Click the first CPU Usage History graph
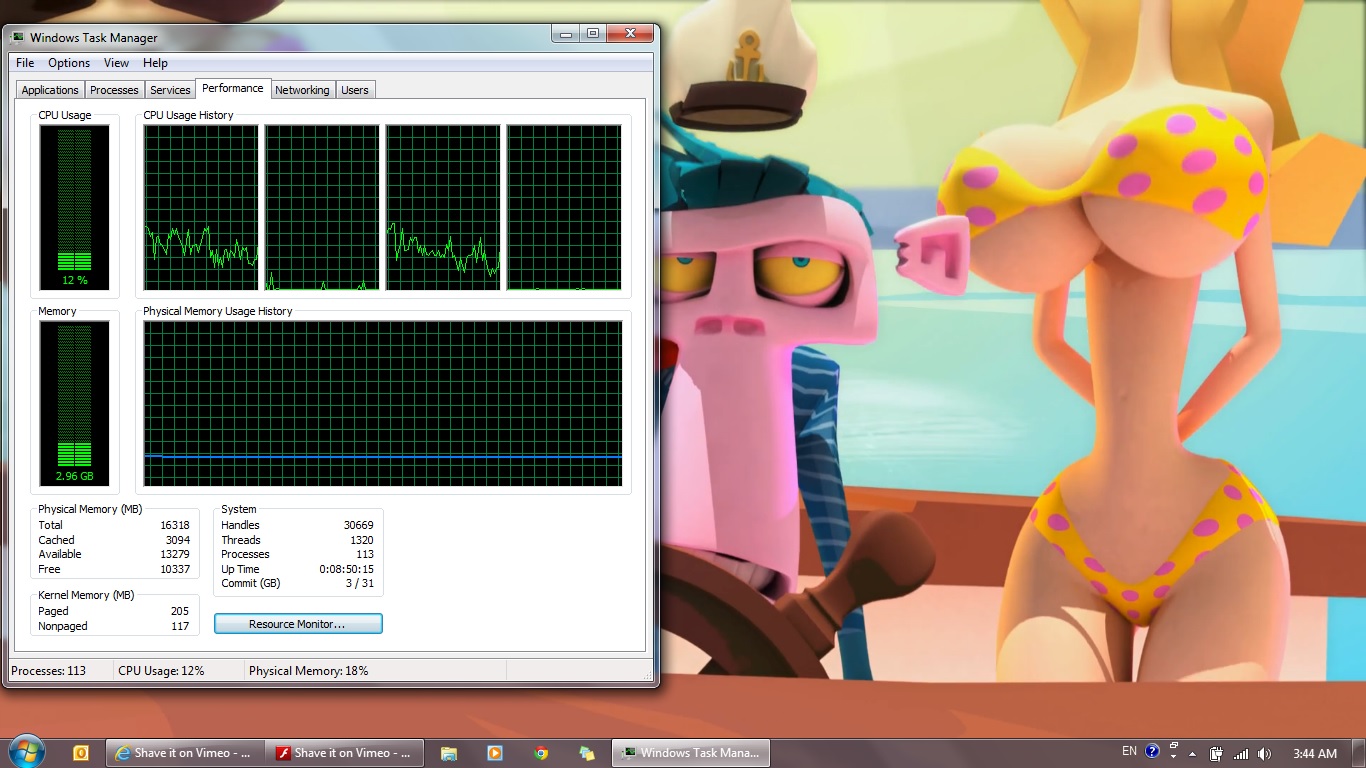 click(201, 207)
